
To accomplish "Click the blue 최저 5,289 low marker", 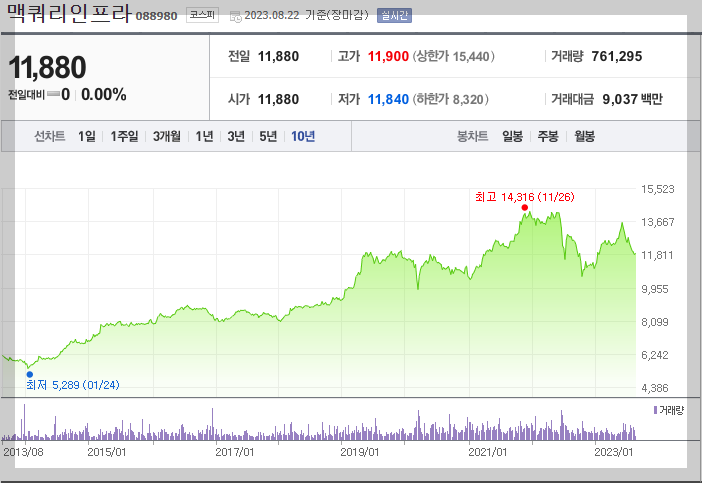I will point(30,374).
